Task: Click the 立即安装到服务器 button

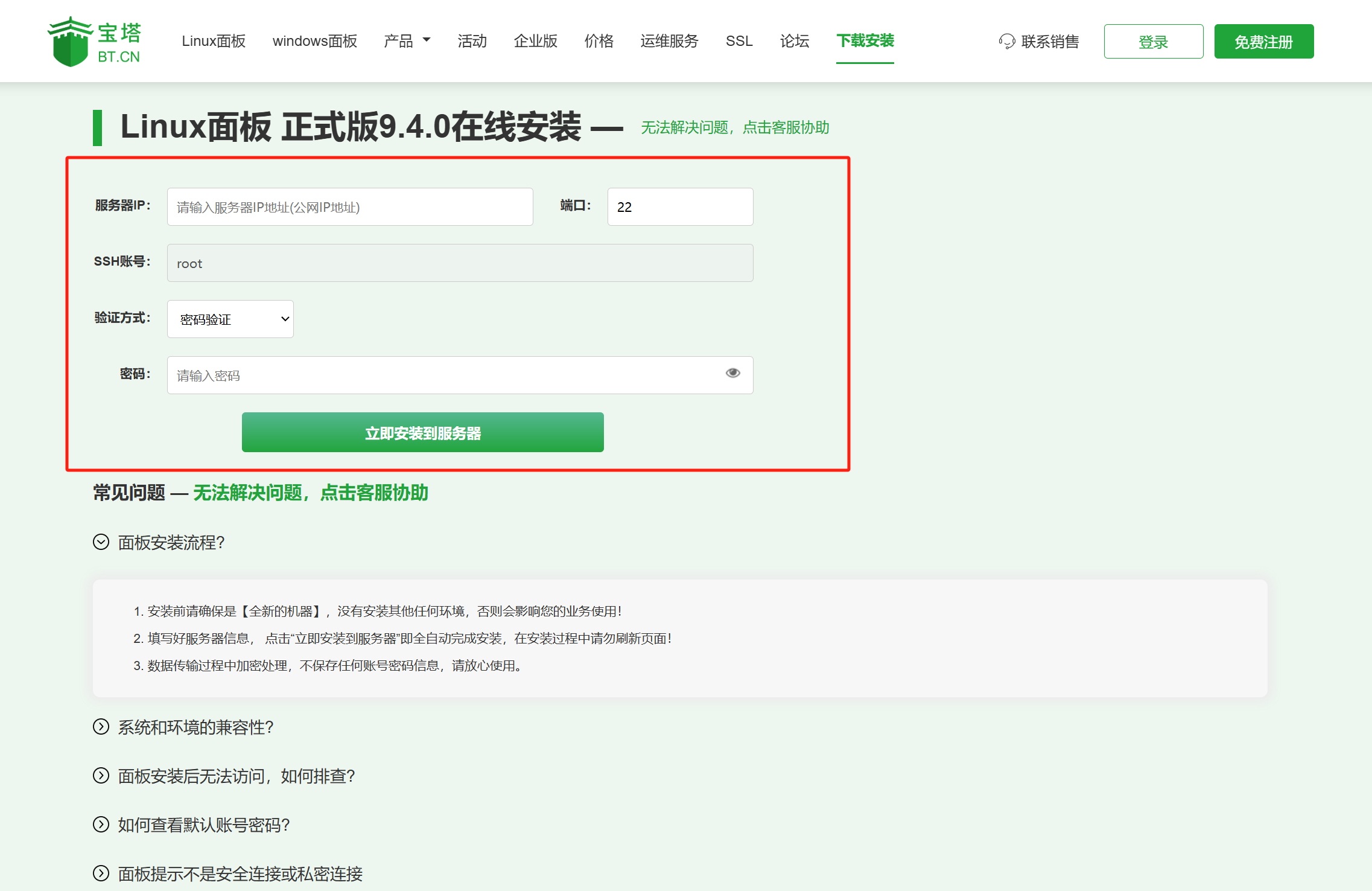Action: [422, 432]
